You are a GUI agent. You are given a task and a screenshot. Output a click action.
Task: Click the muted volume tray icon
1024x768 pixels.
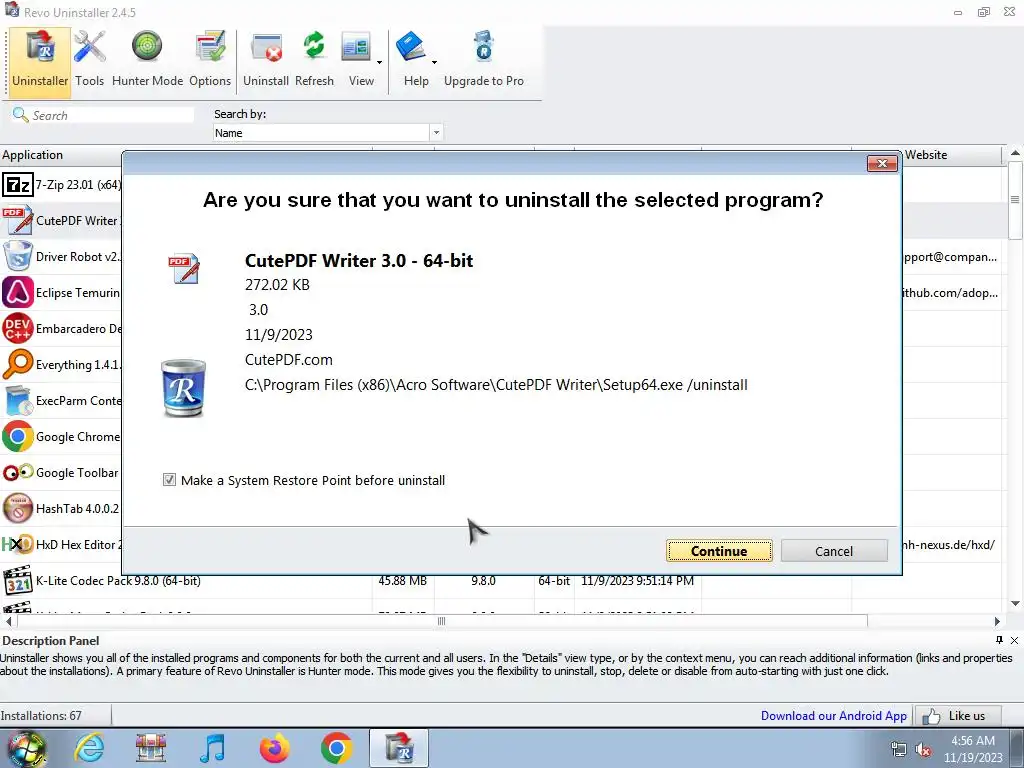[x=923, y=749]
